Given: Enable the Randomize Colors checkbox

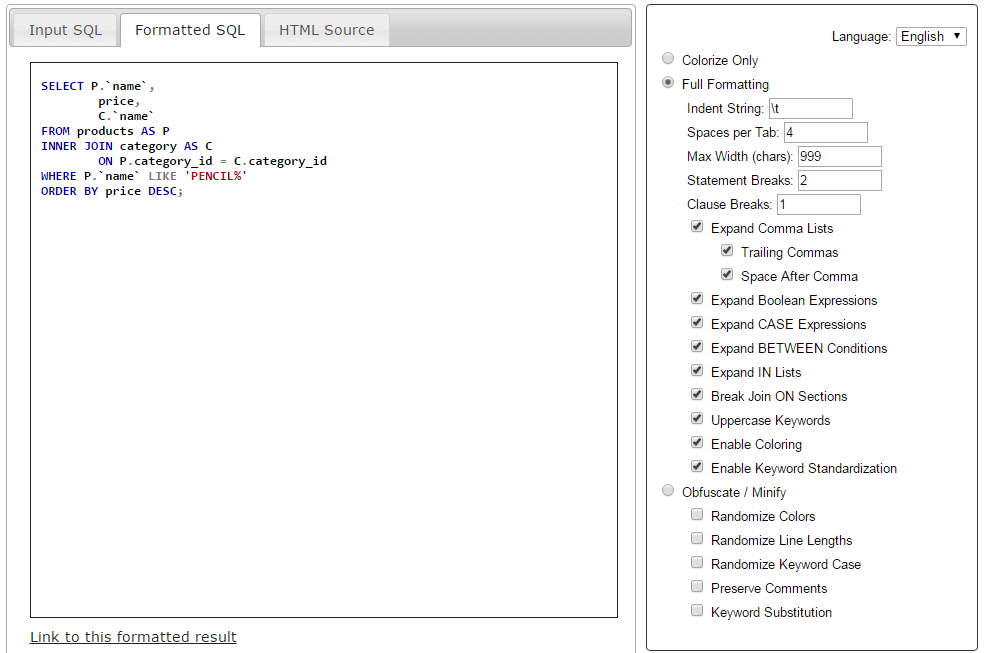Looking at the screenshot, I should tap(697, 515).
